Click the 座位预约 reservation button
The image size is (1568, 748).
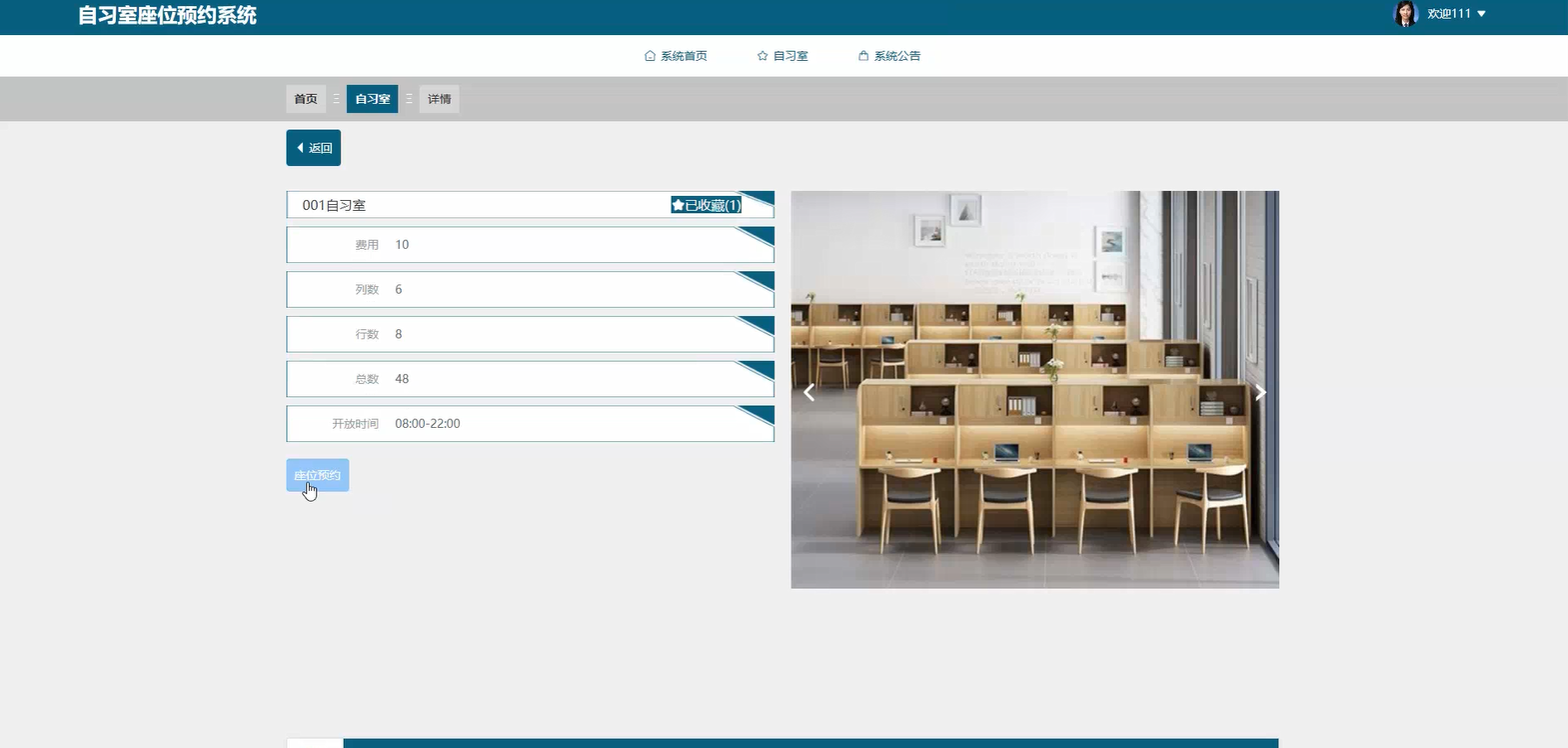318,475
